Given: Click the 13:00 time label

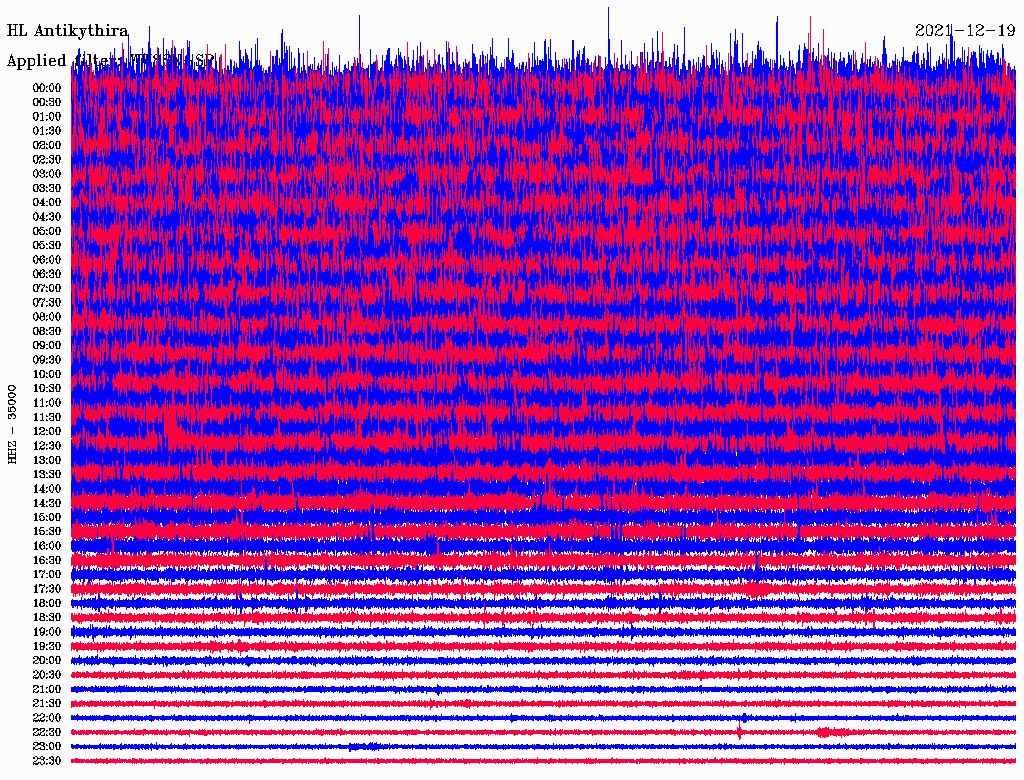Looking at the screenshot, I should click(47, 461).
